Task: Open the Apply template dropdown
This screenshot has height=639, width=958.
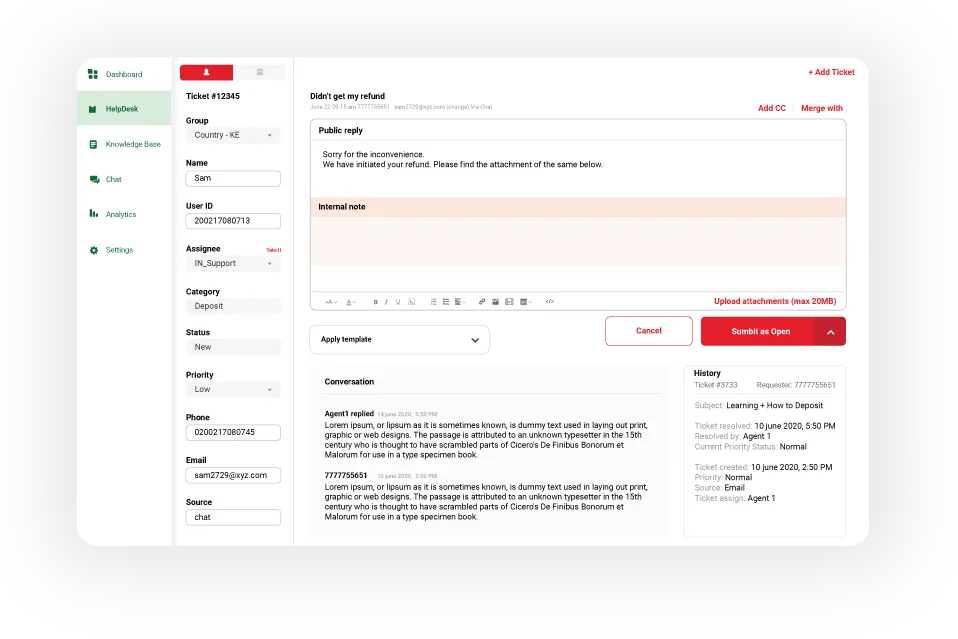Action: coord(399,340)
